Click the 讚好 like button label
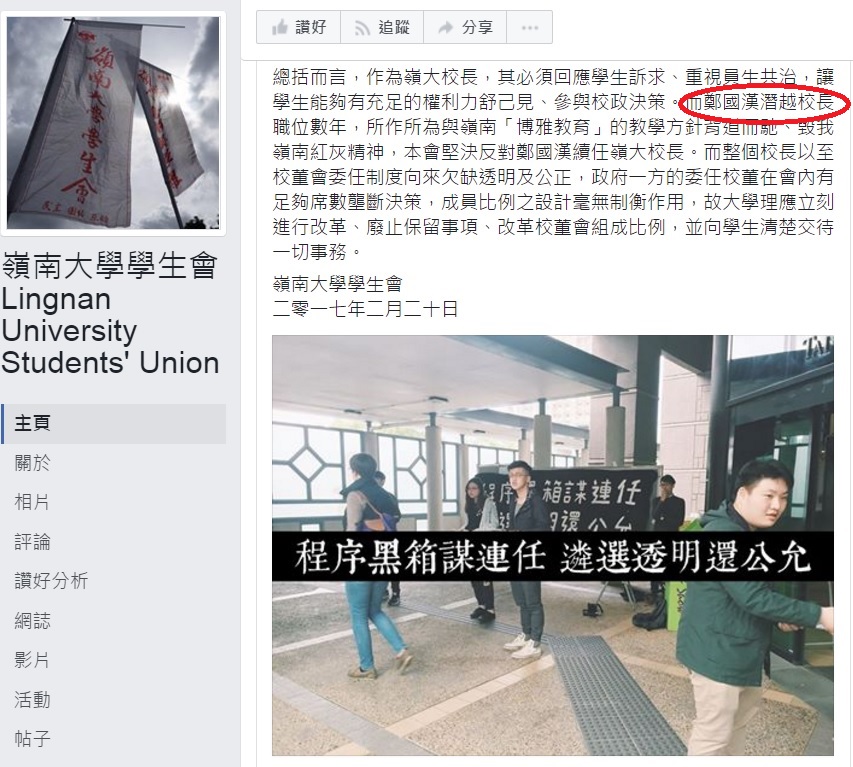 311,27
